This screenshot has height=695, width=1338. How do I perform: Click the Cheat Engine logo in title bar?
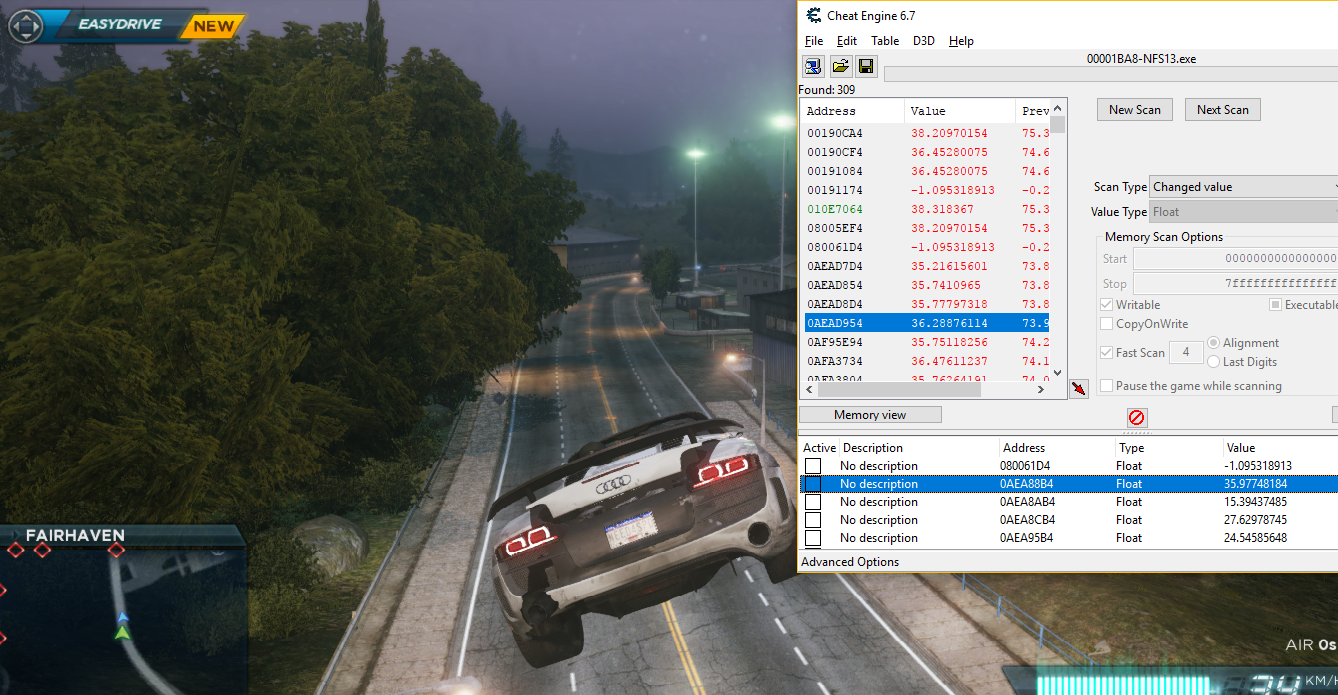click(812, 15)
